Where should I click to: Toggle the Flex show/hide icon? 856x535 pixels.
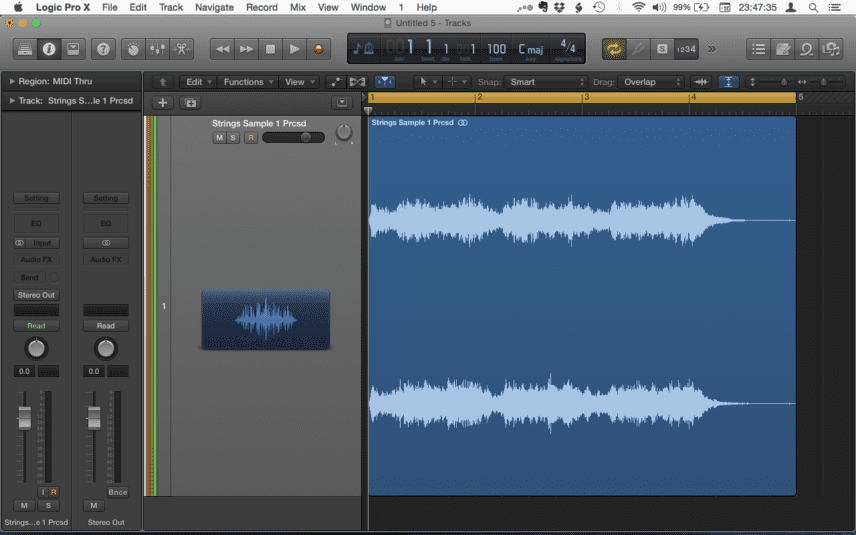click(x=357, y=82)
